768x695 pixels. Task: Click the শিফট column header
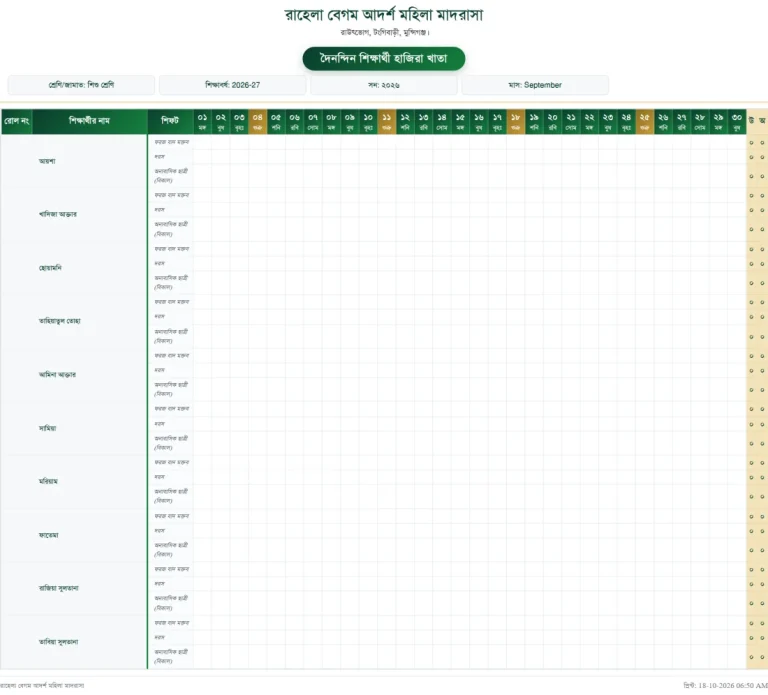(170, 121)
